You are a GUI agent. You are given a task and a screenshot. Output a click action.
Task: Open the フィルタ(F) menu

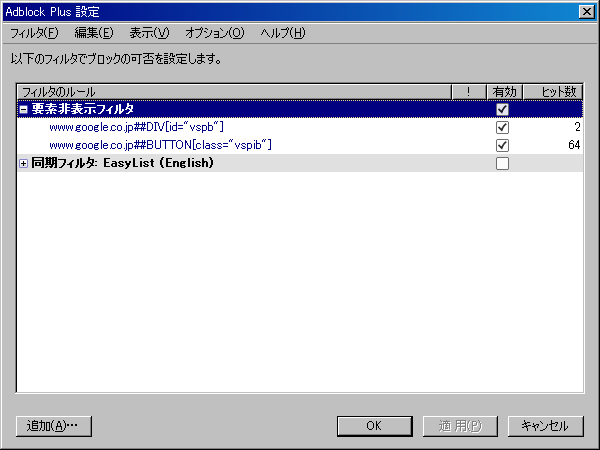[x=34, y=33]
